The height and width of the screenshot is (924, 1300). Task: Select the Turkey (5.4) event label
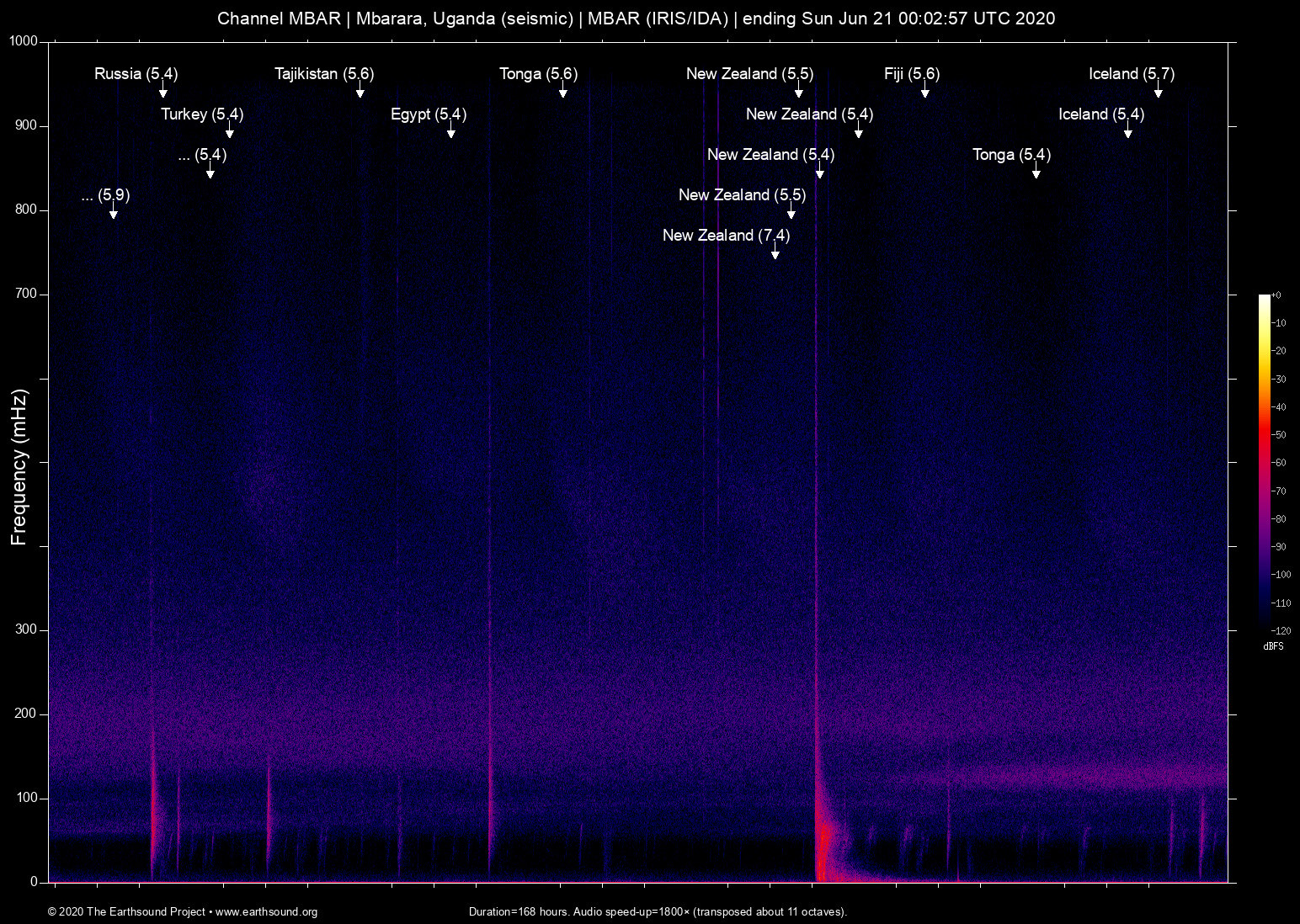202,114
